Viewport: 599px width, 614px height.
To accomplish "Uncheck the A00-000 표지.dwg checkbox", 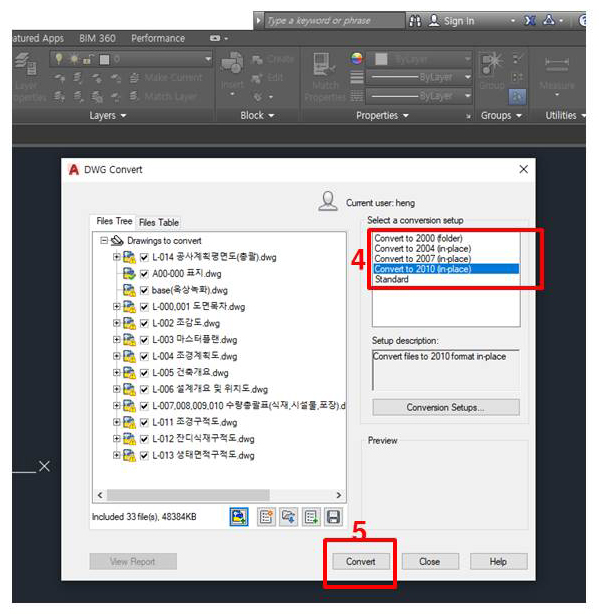I will (x=144, y=274).
